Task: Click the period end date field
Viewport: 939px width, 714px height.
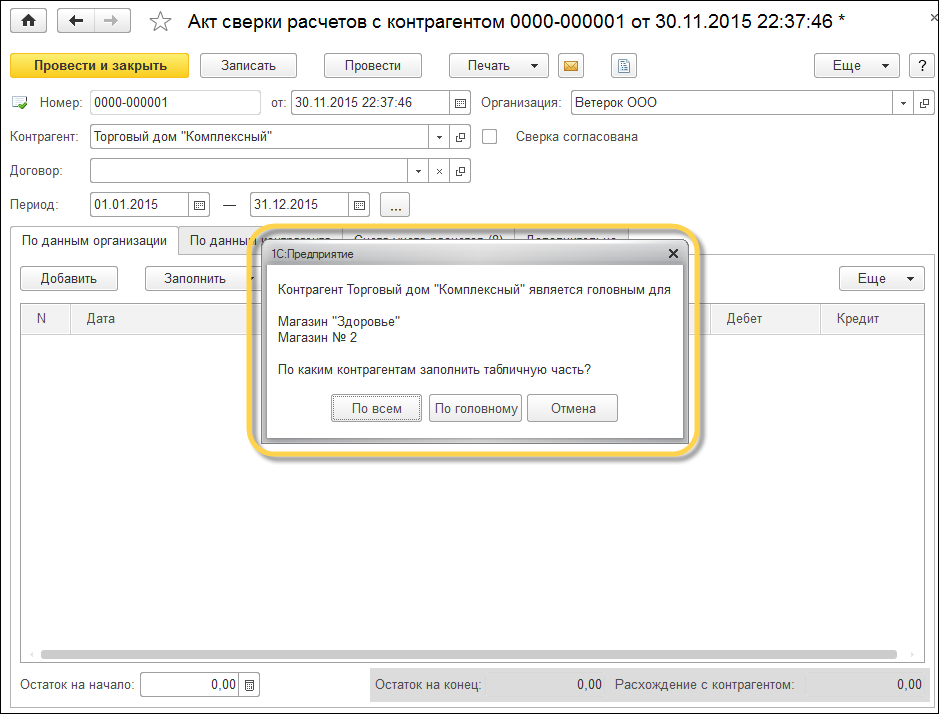Action: (x=299, y=205)
